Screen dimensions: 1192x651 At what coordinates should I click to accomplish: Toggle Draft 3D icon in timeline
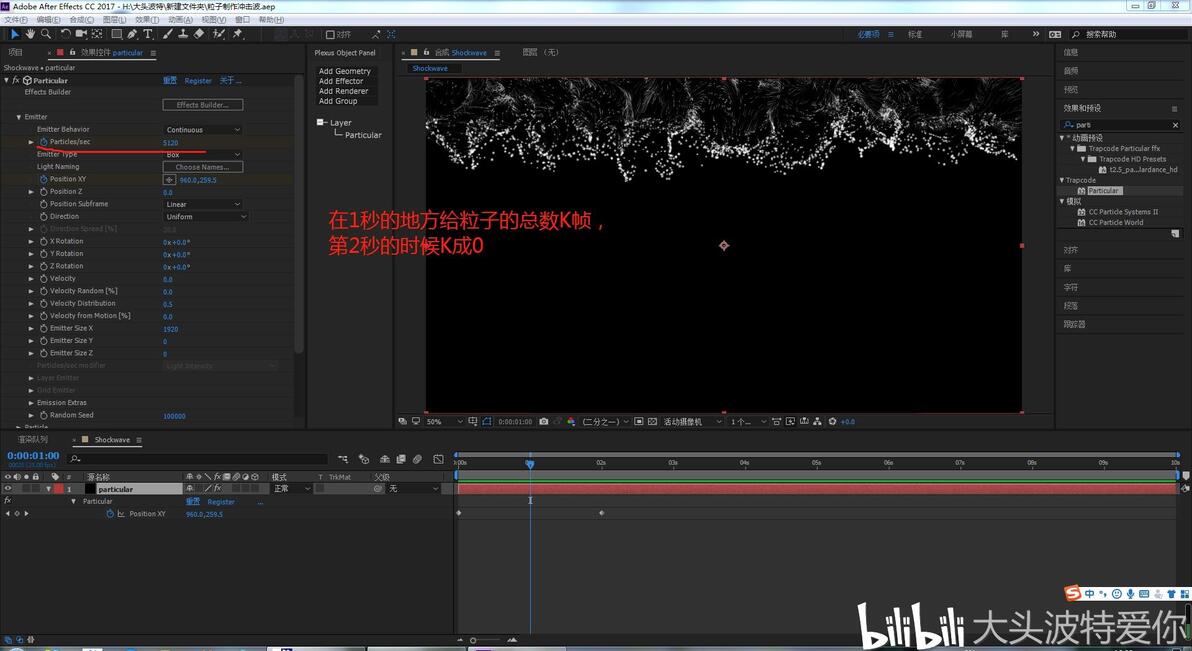click(x=364, y=459)
